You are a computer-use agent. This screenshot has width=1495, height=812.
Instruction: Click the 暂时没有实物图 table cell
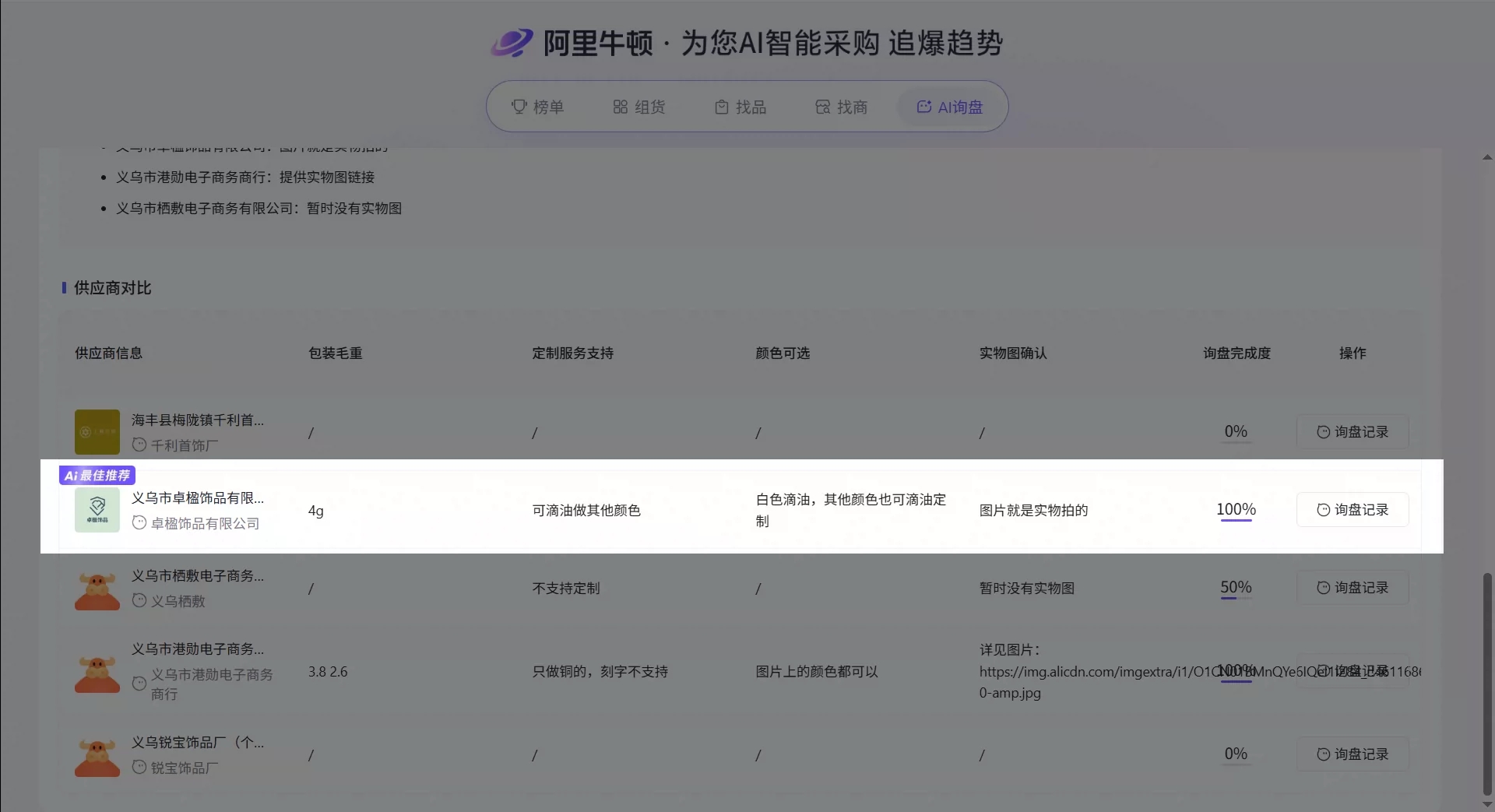click(1027, 588)
